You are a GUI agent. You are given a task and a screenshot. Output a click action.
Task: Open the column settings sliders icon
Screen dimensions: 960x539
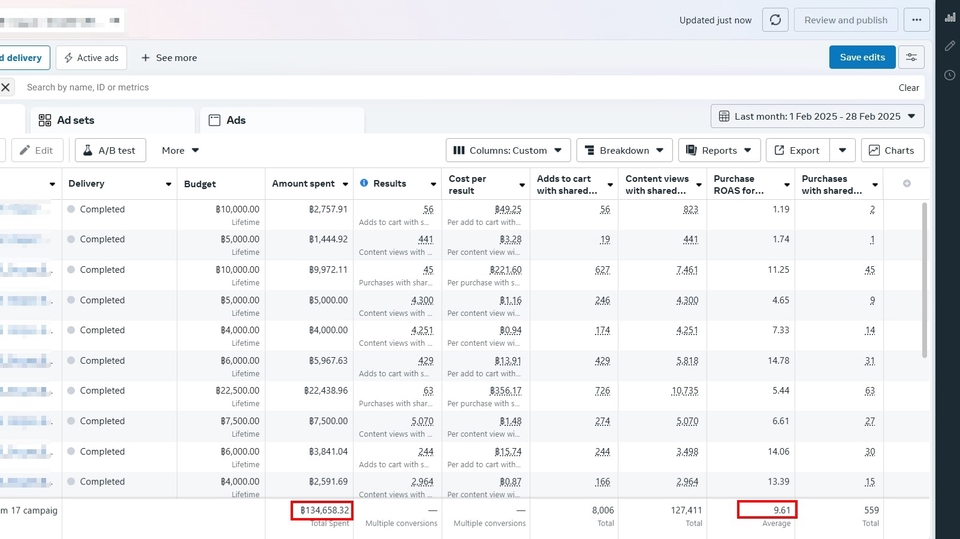(x=912, y=58)
